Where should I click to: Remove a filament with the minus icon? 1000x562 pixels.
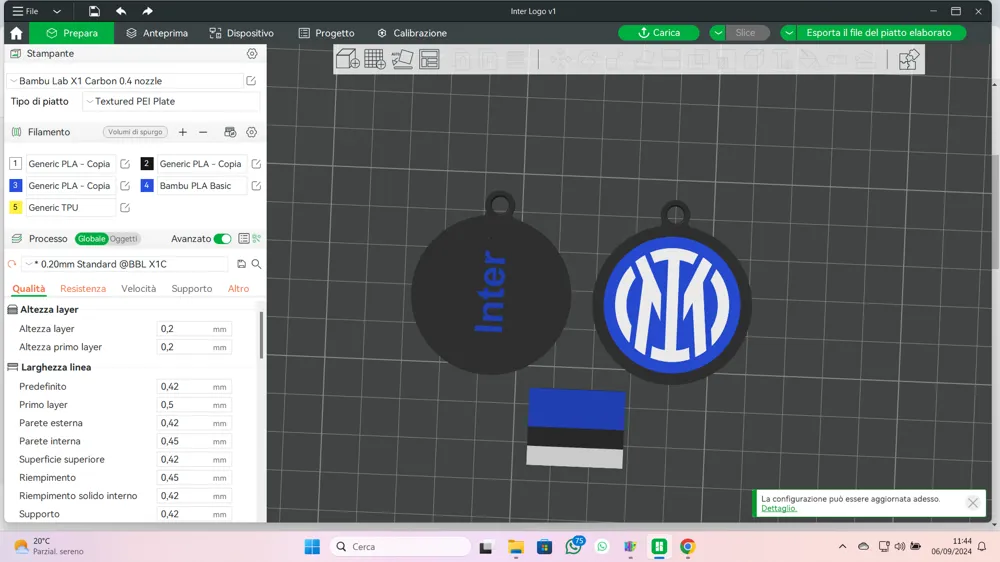tap(203, 132)
